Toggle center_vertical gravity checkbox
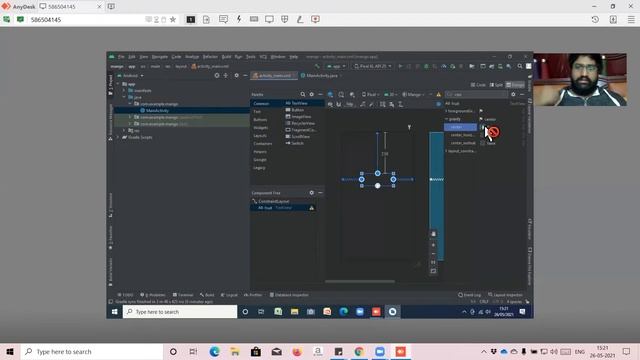The width and height of the screenshot is (640, 360). click(x=482, y=143)
